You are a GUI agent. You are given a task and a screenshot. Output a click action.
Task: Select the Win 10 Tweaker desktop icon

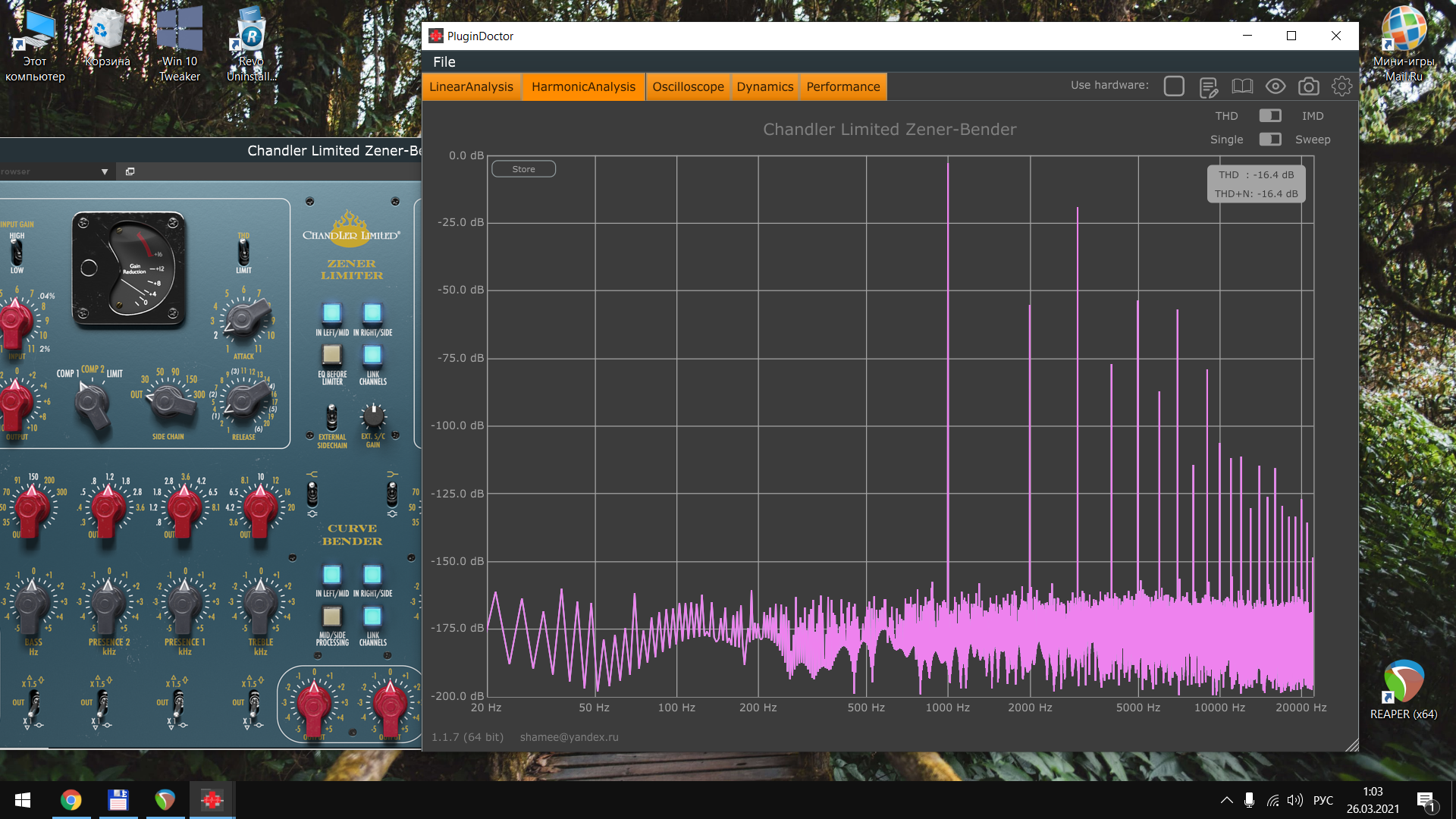click(180, 44)
